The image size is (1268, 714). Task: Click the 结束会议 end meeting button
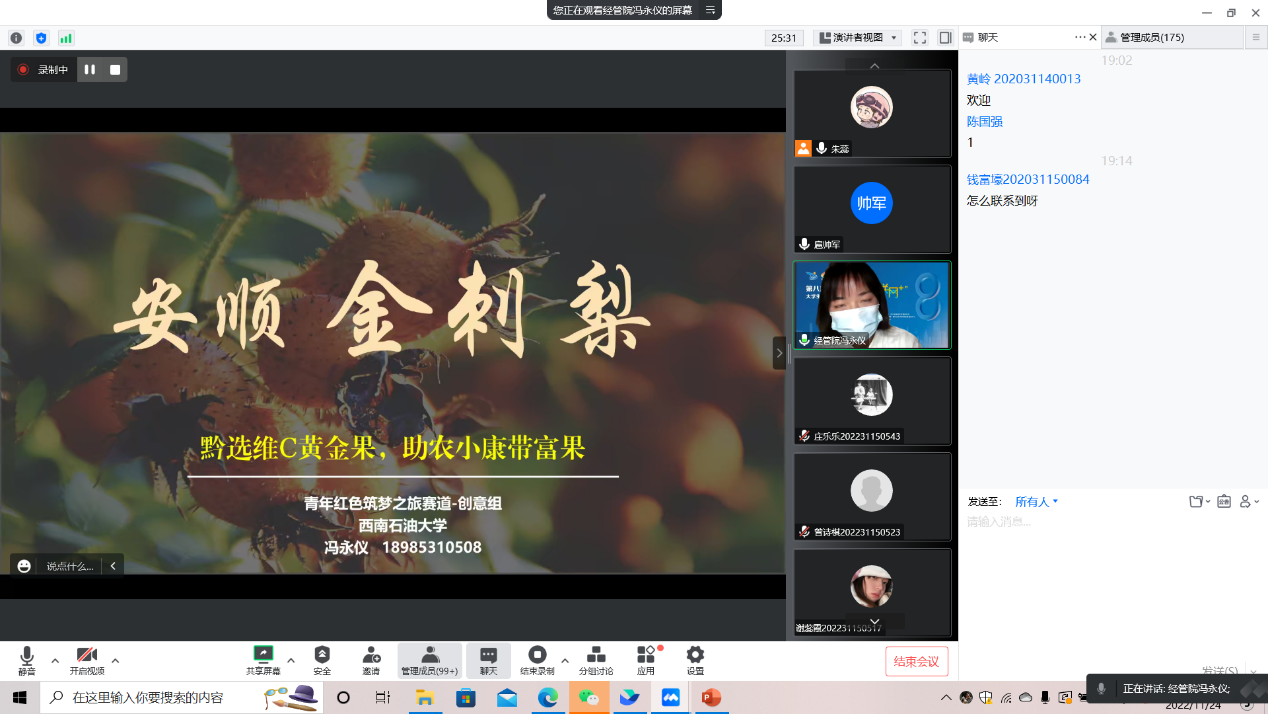coord(916,661)
